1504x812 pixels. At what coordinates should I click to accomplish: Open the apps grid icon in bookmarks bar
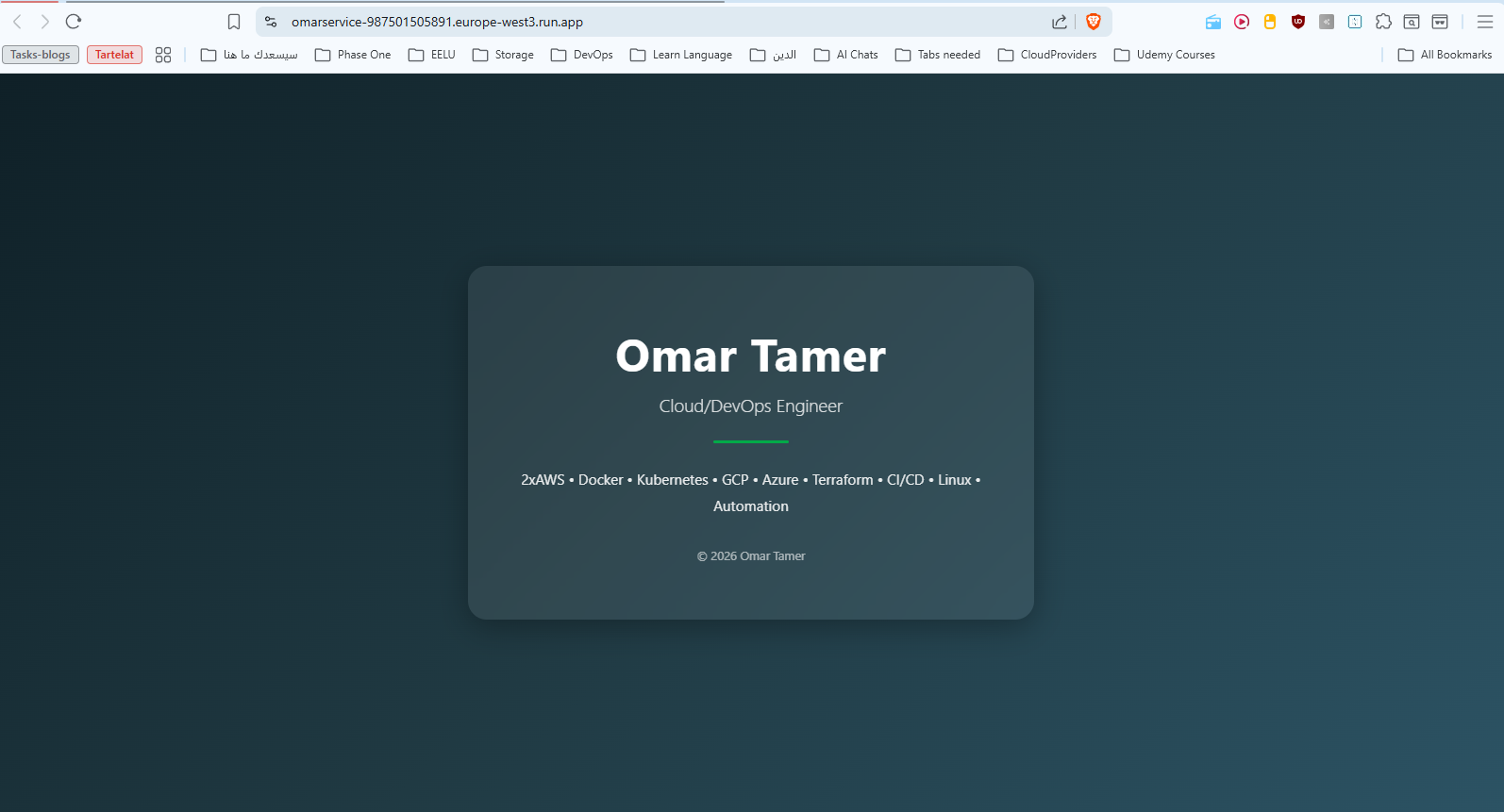pyautogui.click(x=163, y=55)
